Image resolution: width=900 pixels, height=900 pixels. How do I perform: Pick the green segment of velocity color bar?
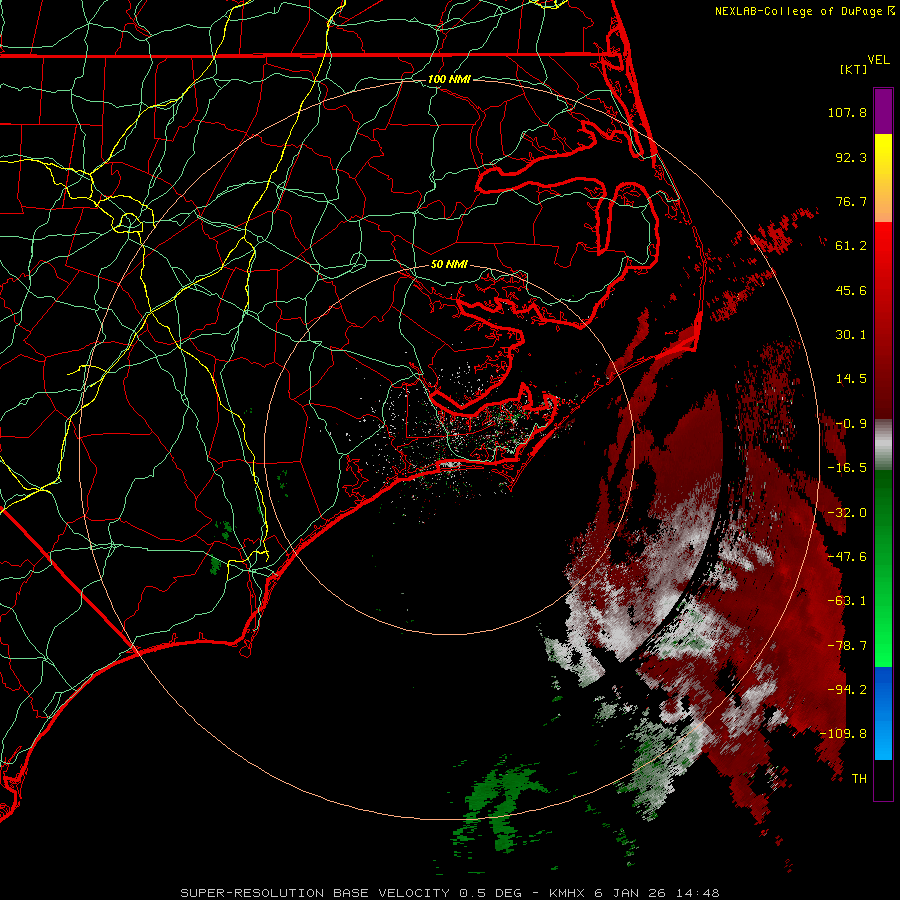coord(883,568)
